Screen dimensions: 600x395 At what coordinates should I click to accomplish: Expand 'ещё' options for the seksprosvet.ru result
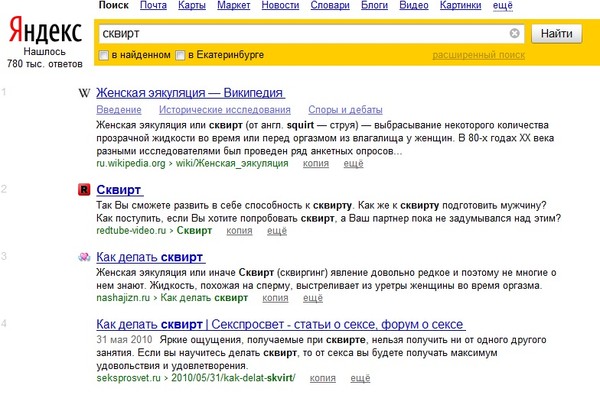(360, 378)
